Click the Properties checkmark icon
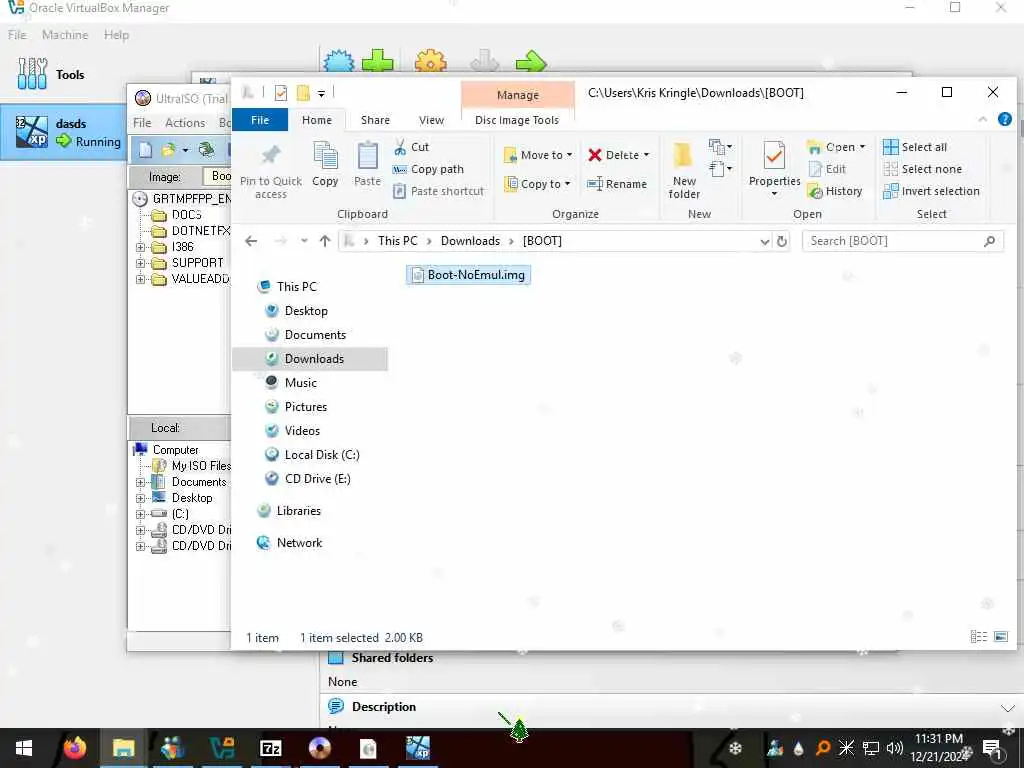Screen dimensions: 1024x768 774,155
